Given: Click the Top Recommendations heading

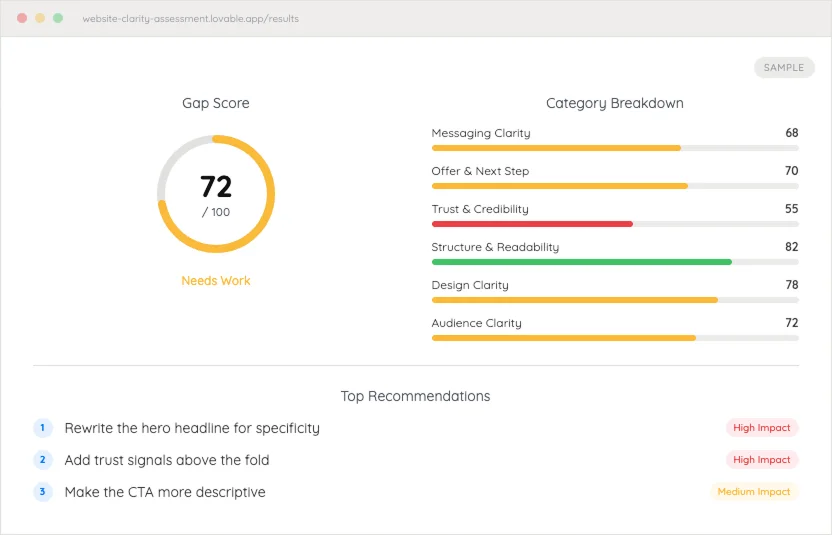Looking at the screenshot, I should tap(415, 396).
